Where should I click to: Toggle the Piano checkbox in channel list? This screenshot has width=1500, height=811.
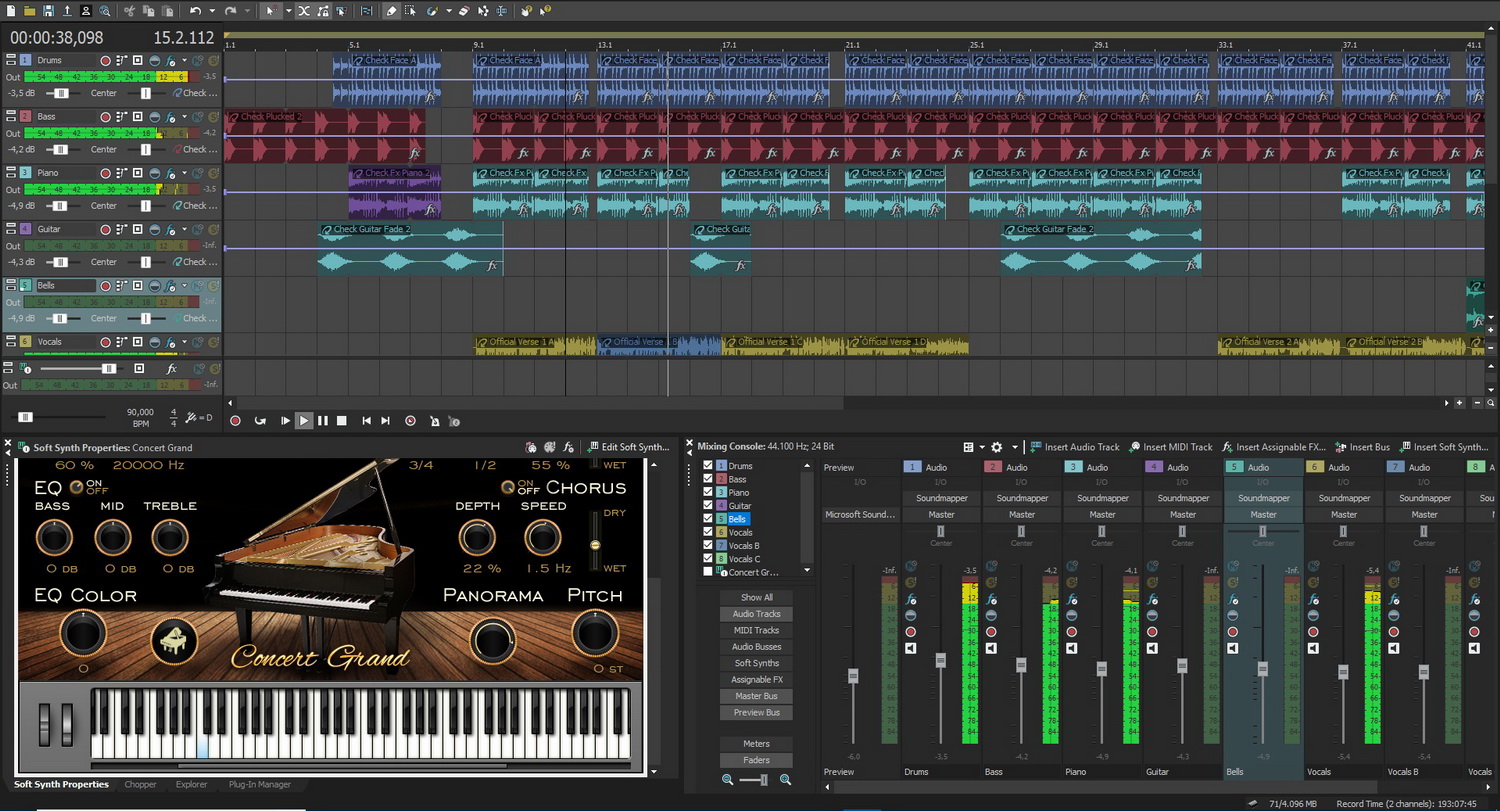[709, 492]
